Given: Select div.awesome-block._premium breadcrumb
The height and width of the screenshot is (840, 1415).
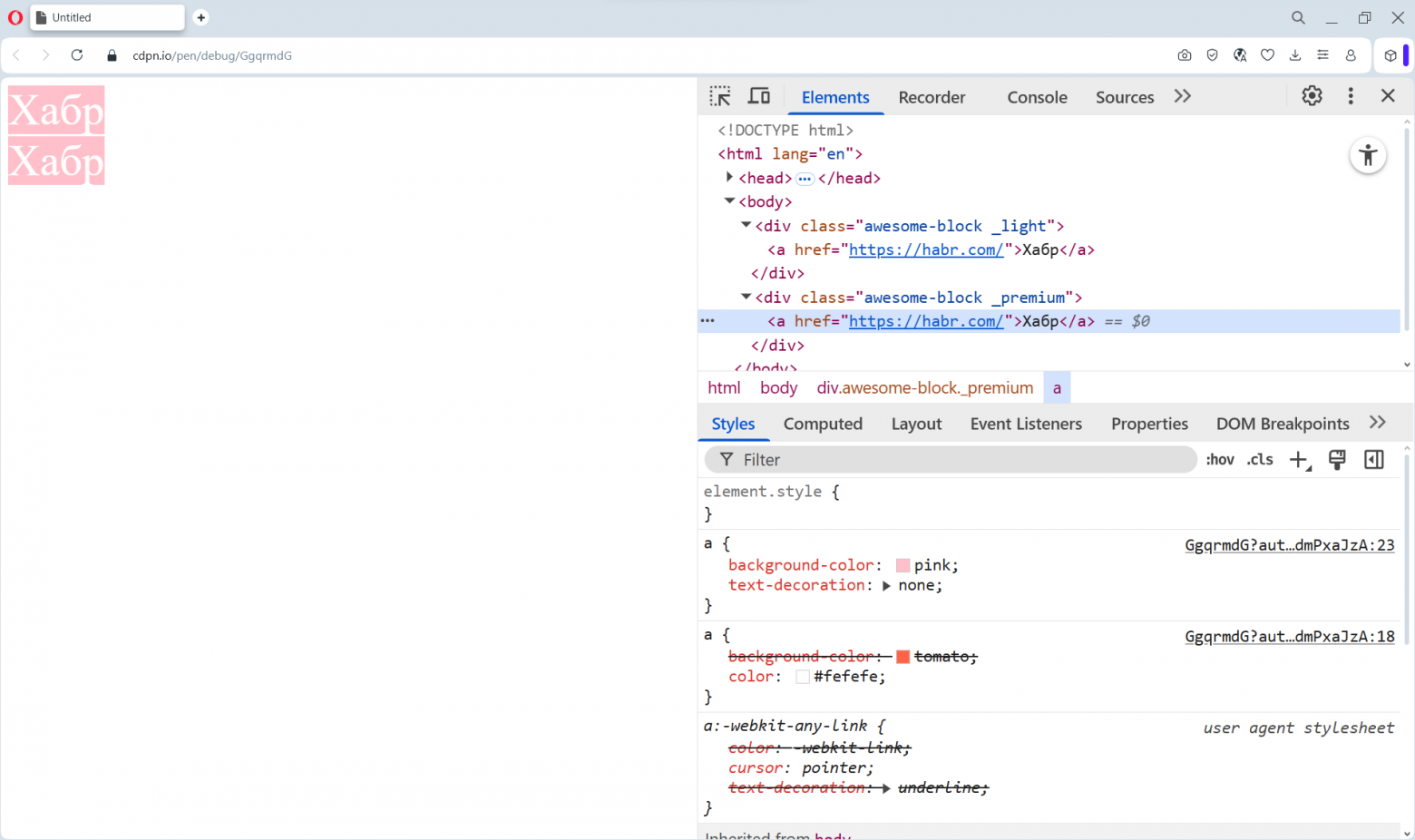Looking at the screenshot, I should click(x=925, y=387).
